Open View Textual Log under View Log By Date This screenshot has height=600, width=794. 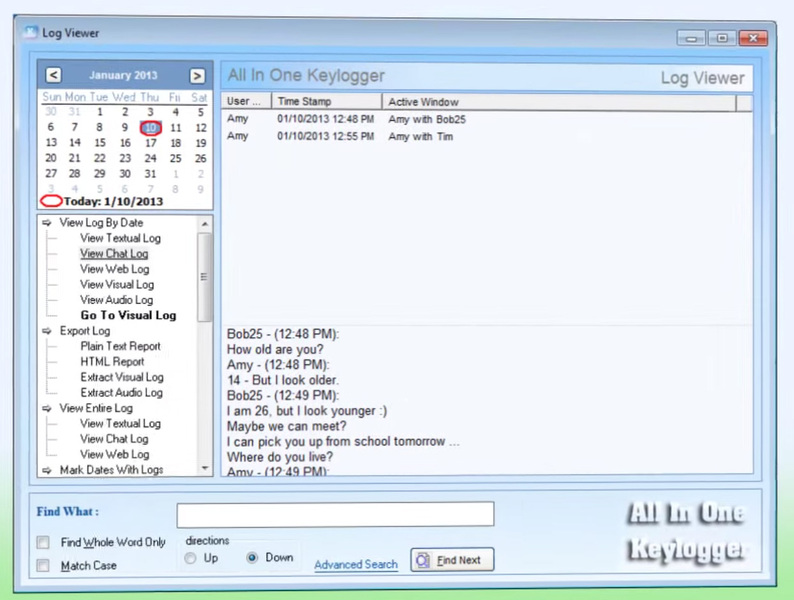click(121, 238)
